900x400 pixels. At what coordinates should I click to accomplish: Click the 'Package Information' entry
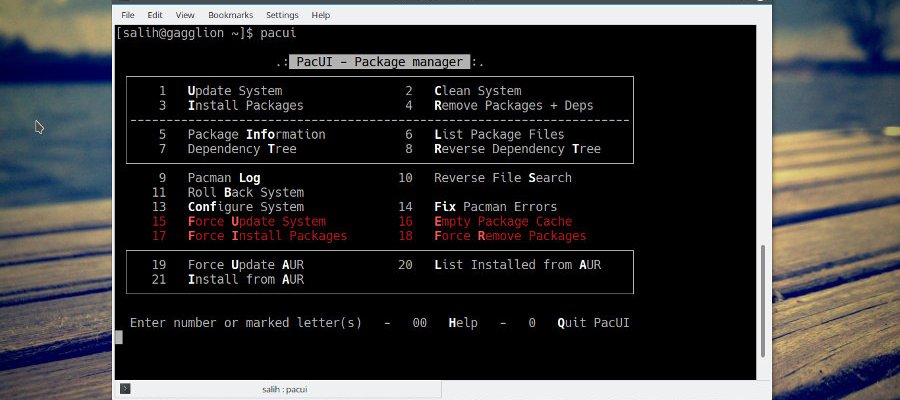[x=257, y=134]
